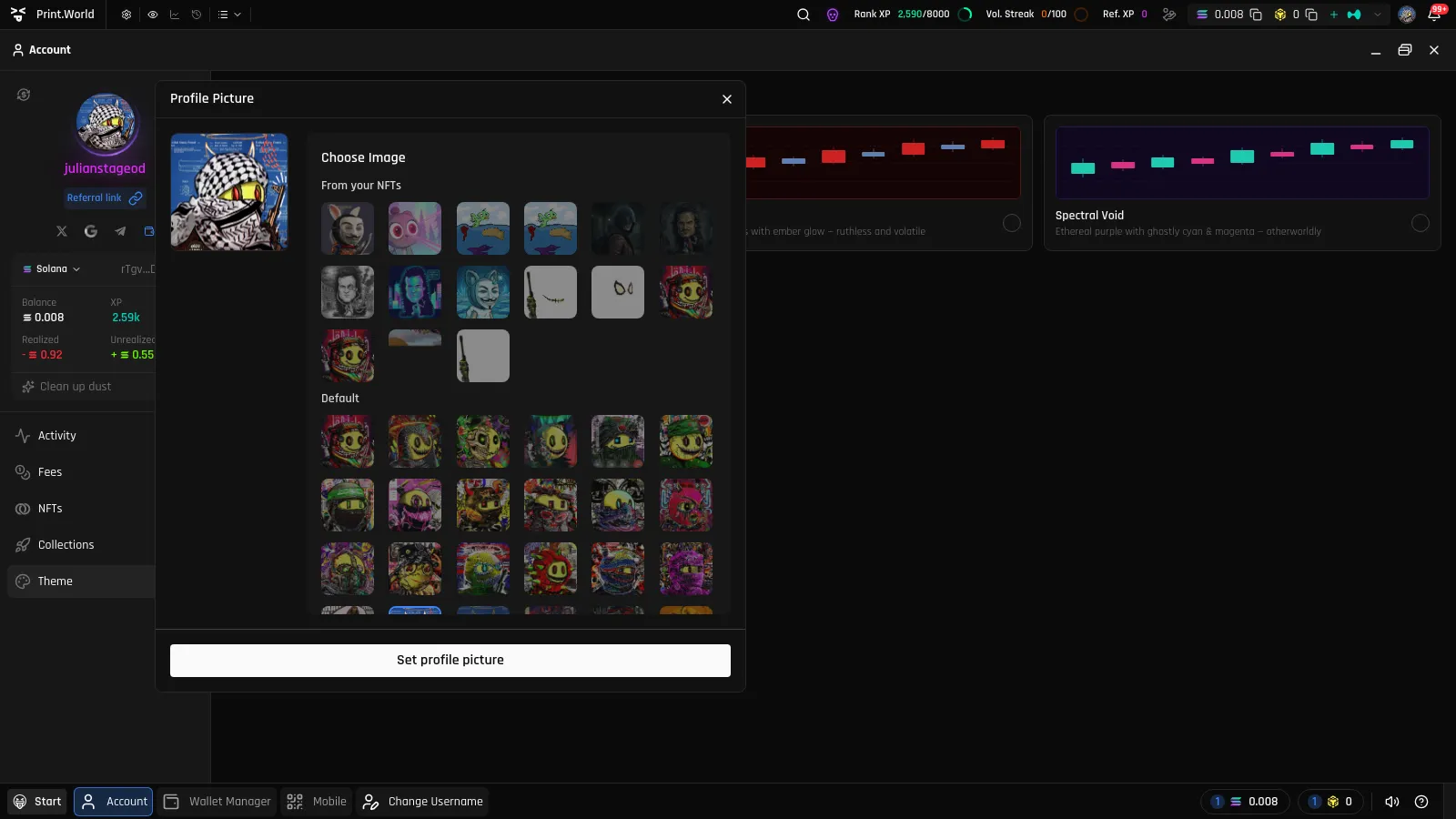The width and height of the screenshot is (1456, 819).
Task: Click Change Username in taskbar
Action: pos(423,802)
